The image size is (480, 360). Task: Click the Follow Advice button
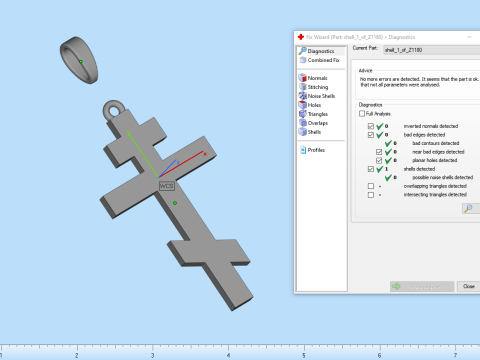(x=422, y=286)
